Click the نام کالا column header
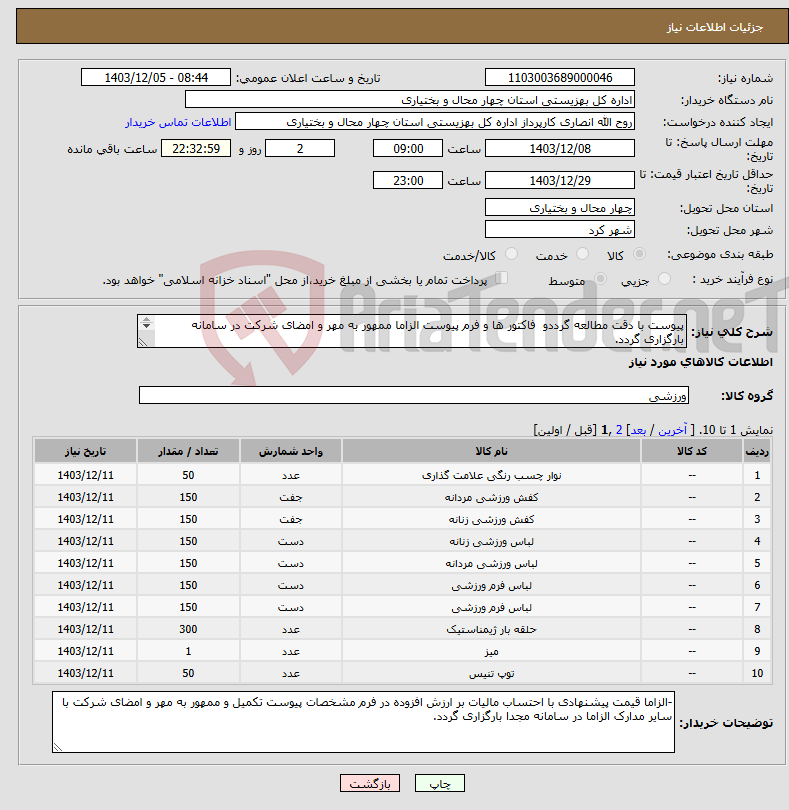The width and height of the screenshot is (789, 810). [x=491, y=451]
